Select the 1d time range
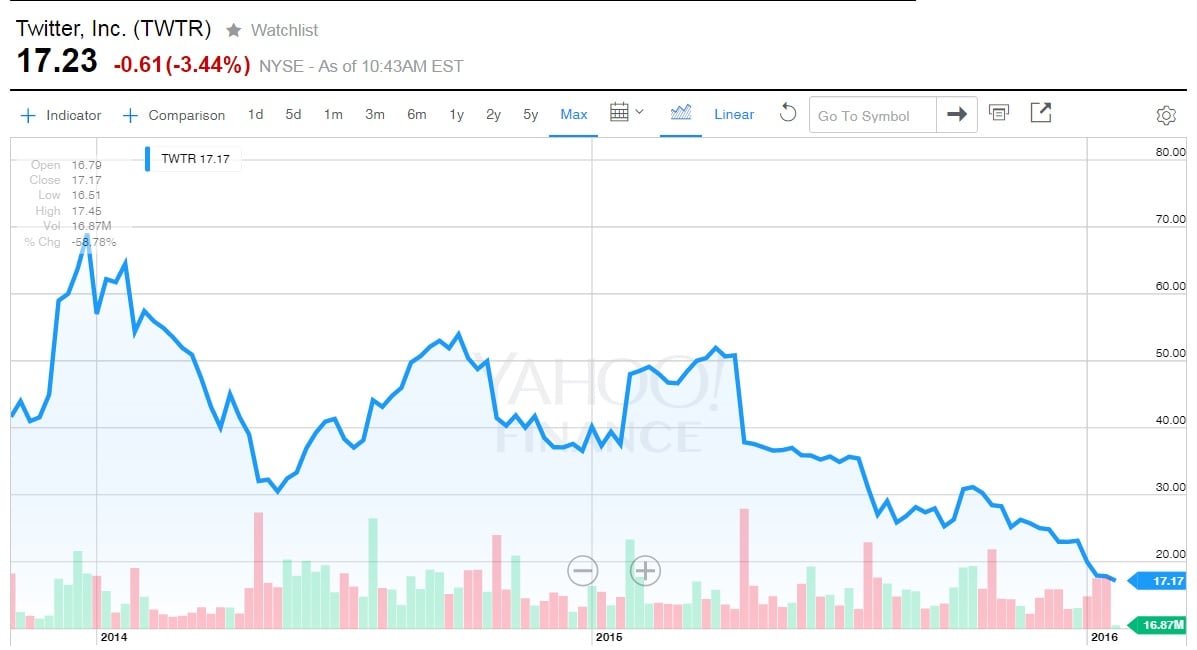 [x=256, y=114]
